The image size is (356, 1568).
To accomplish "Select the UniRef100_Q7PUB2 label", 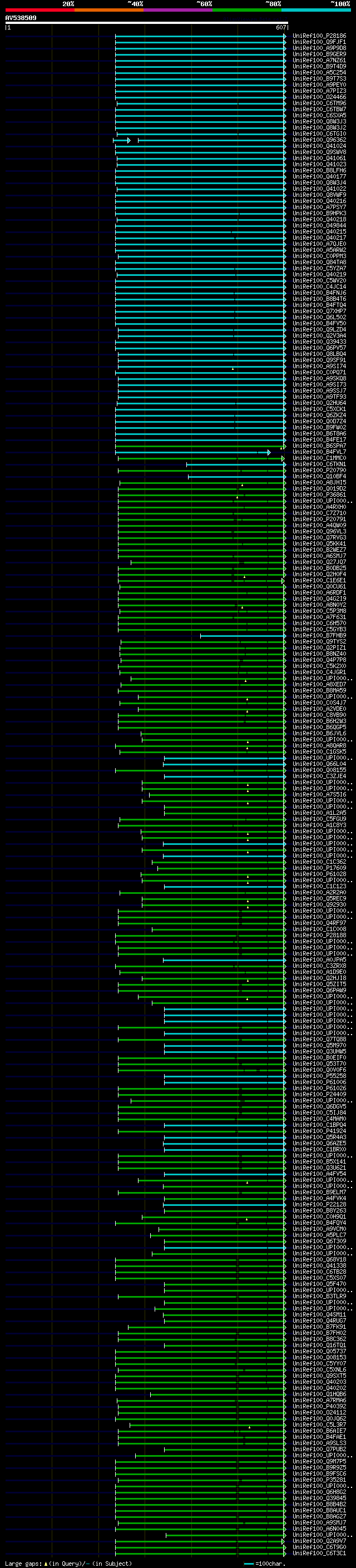I will [x=319, y=1449].
